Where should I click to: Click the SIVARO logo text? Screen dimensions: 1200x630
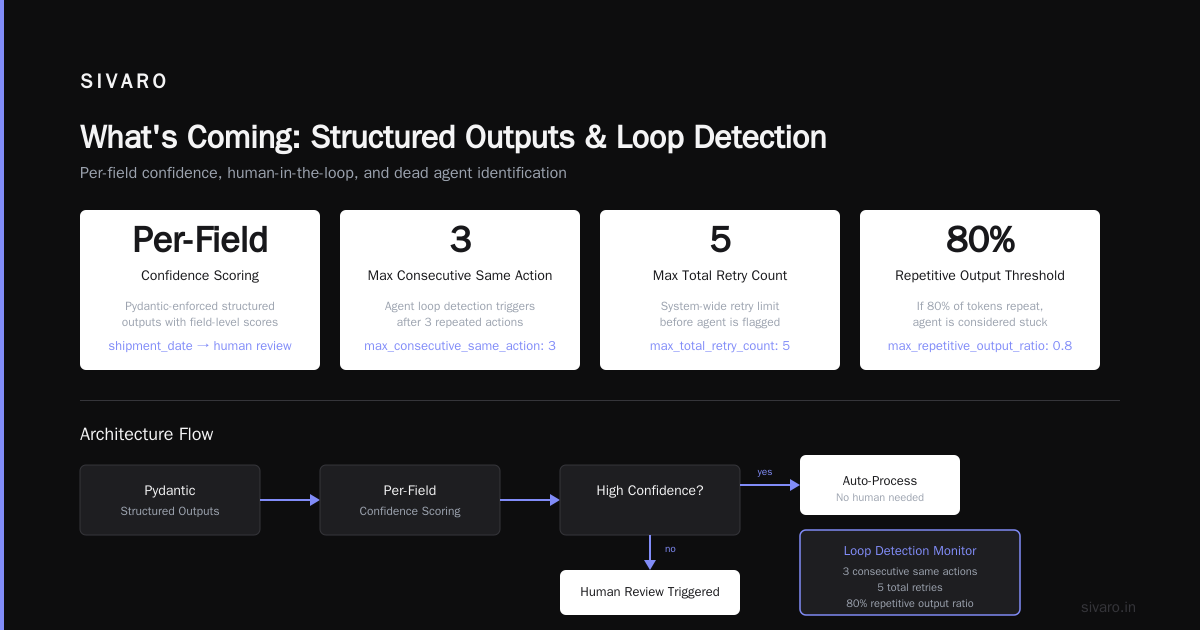124,82
